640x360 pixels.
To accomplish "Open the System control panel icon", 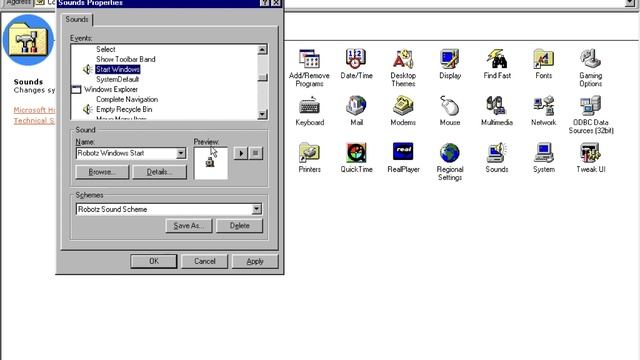I will tap(543, 153).
